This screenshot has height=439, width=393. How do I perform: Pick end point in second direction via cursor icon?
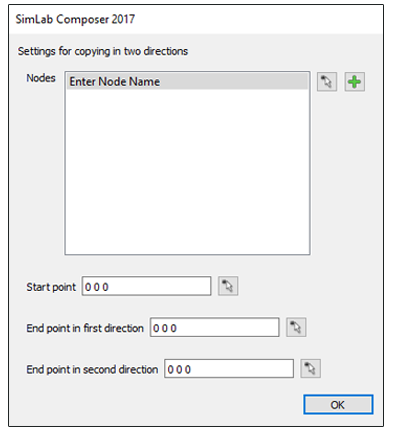tap(310, 369)
